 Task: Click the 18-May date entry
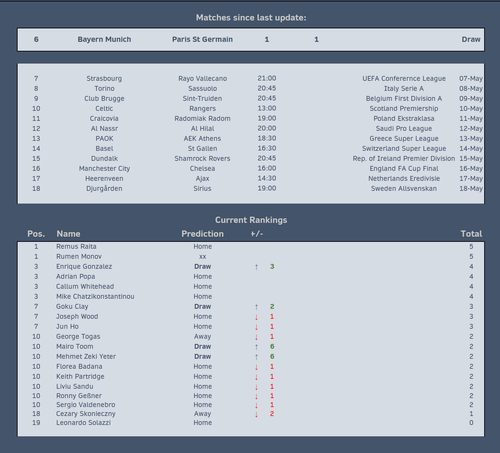[471, 189]
